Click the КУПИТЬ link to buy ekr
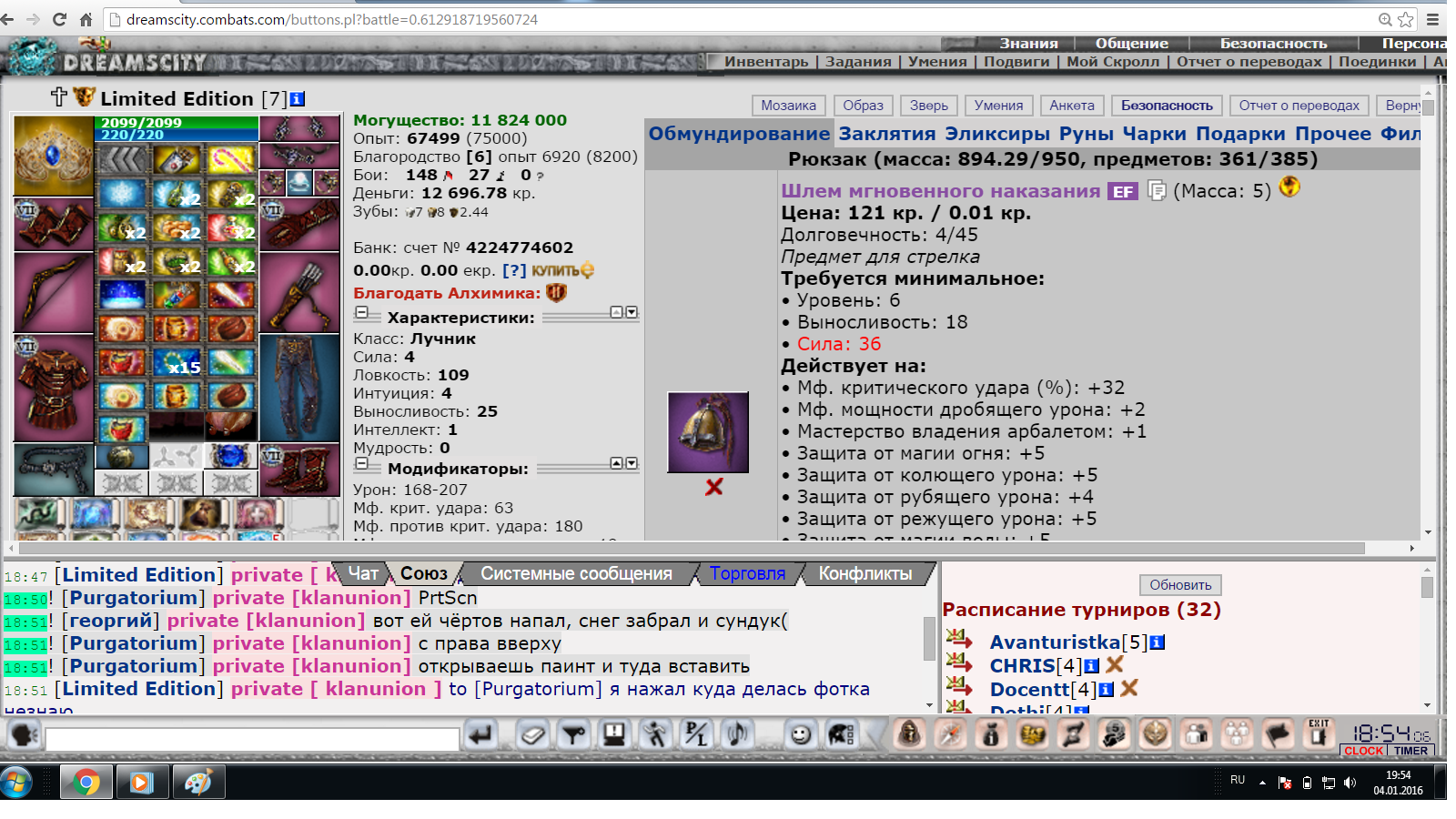Viewport: 1456px width, 819px height. pyautogui.click(x=562, y=270)
